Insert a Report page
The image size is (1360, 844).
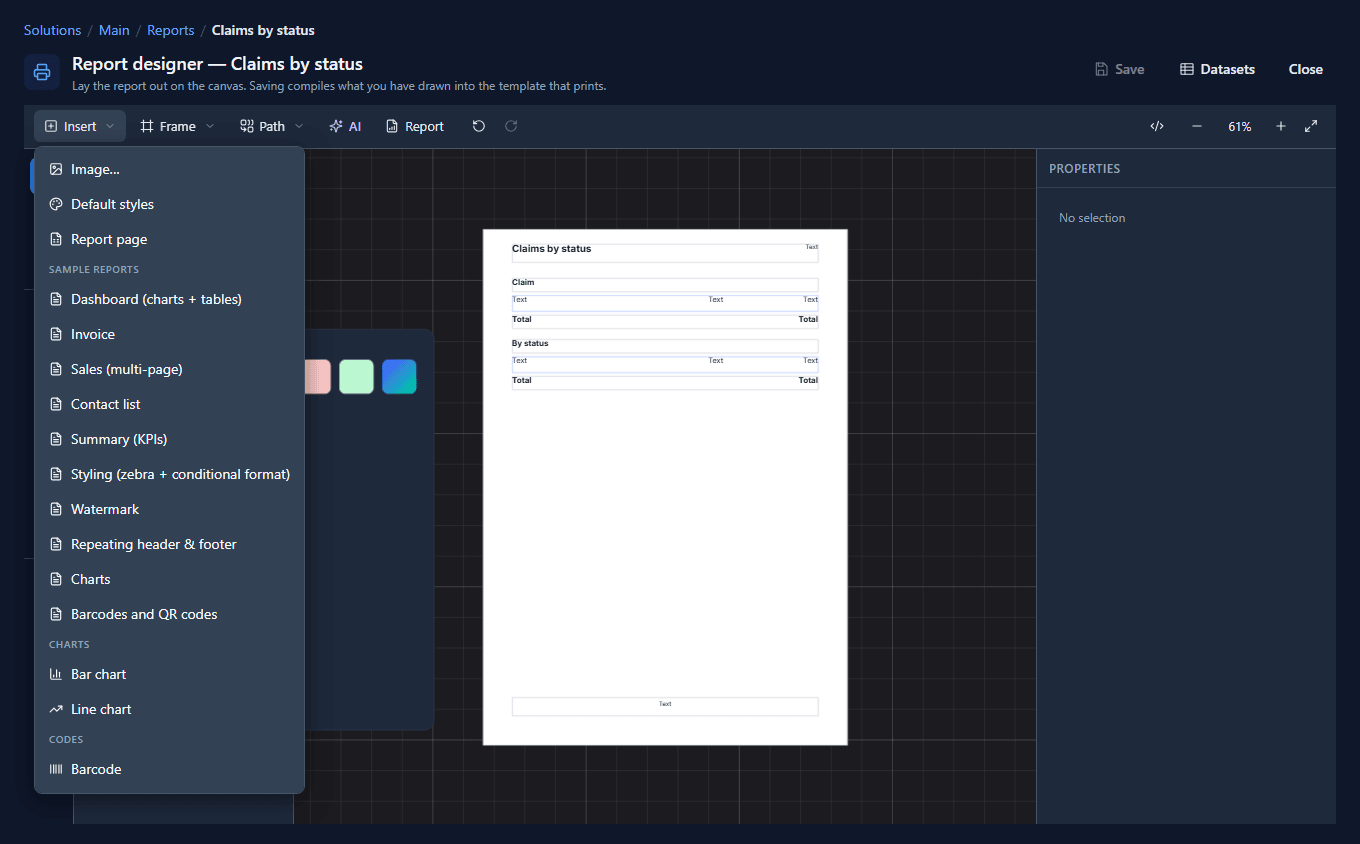pos(169,240)
